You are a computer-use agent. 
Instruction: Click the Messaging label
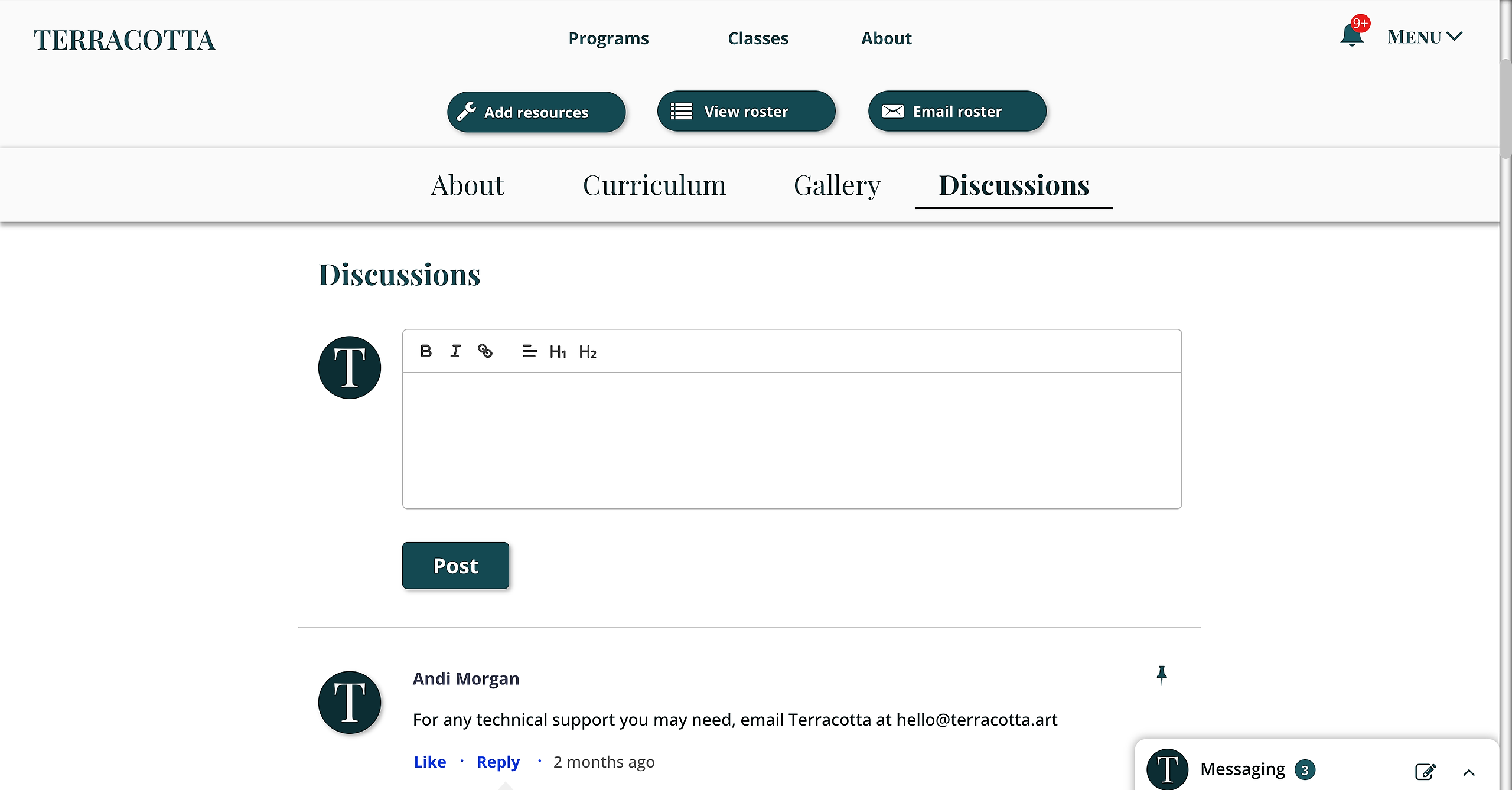point(1243,769)
